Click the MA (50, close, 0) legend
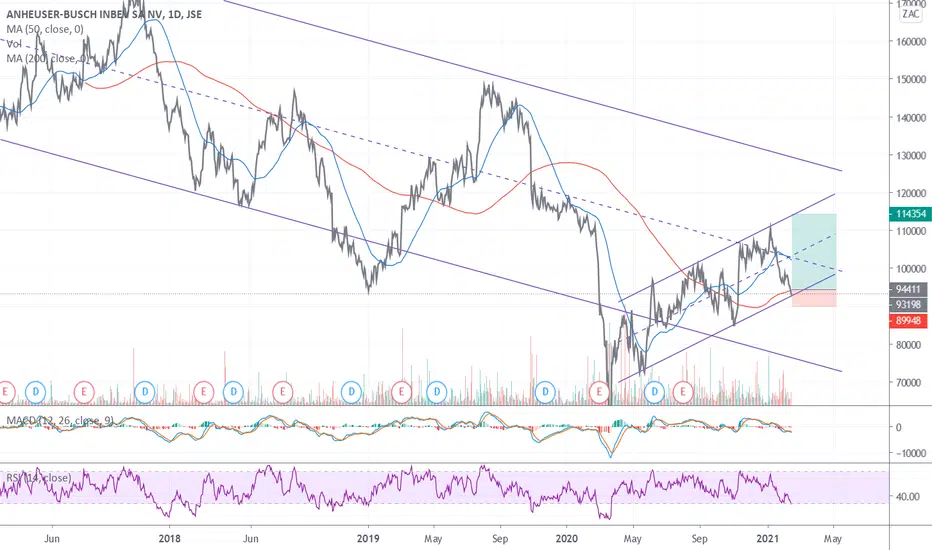Screen dimensions: 932x550 click(x=45, y=29)
